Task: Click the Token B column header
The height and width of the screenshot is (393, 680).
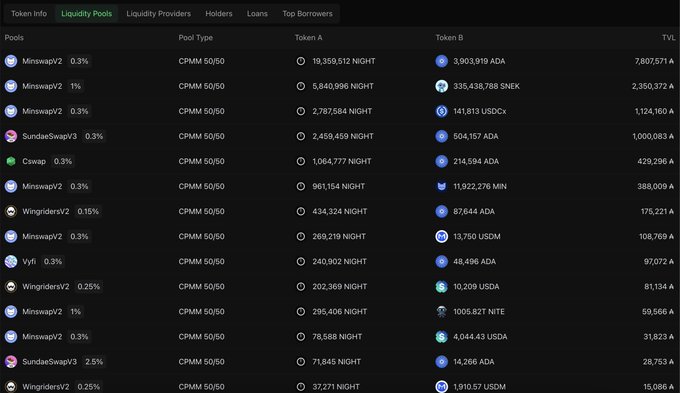Action: click(449, 38)
